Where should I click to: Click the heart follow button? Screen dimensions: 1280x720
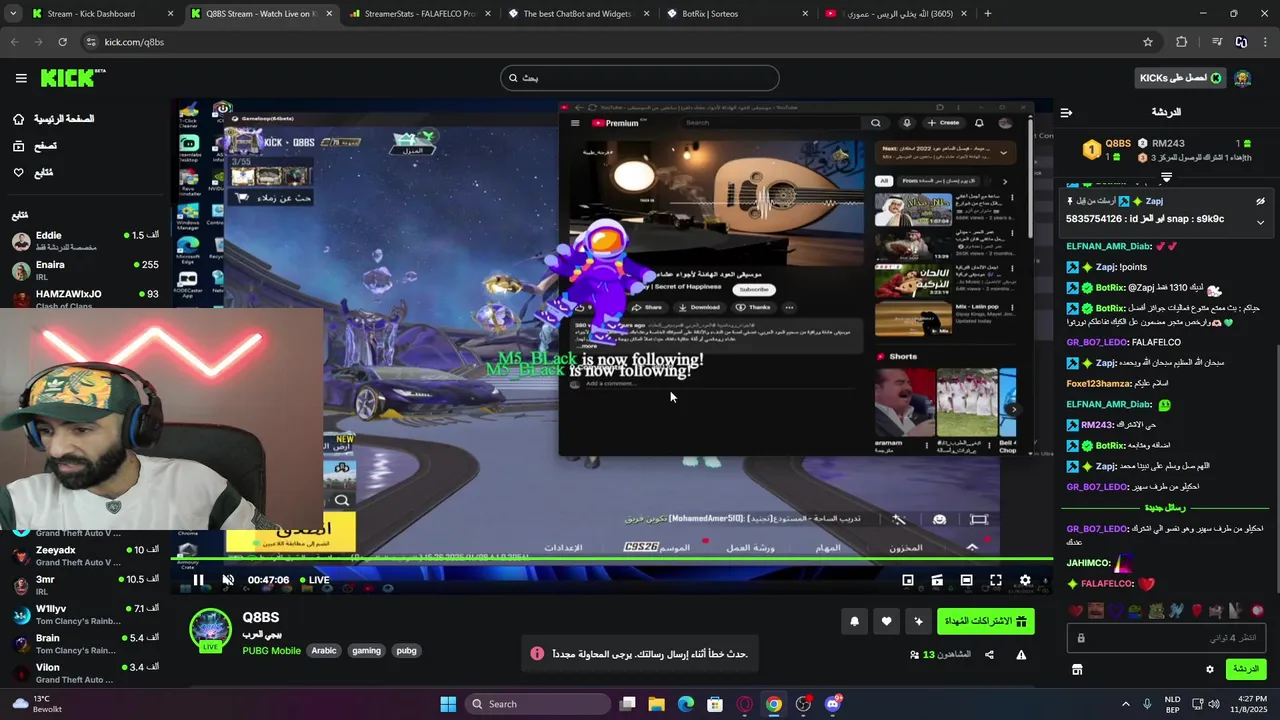[886, 621]
